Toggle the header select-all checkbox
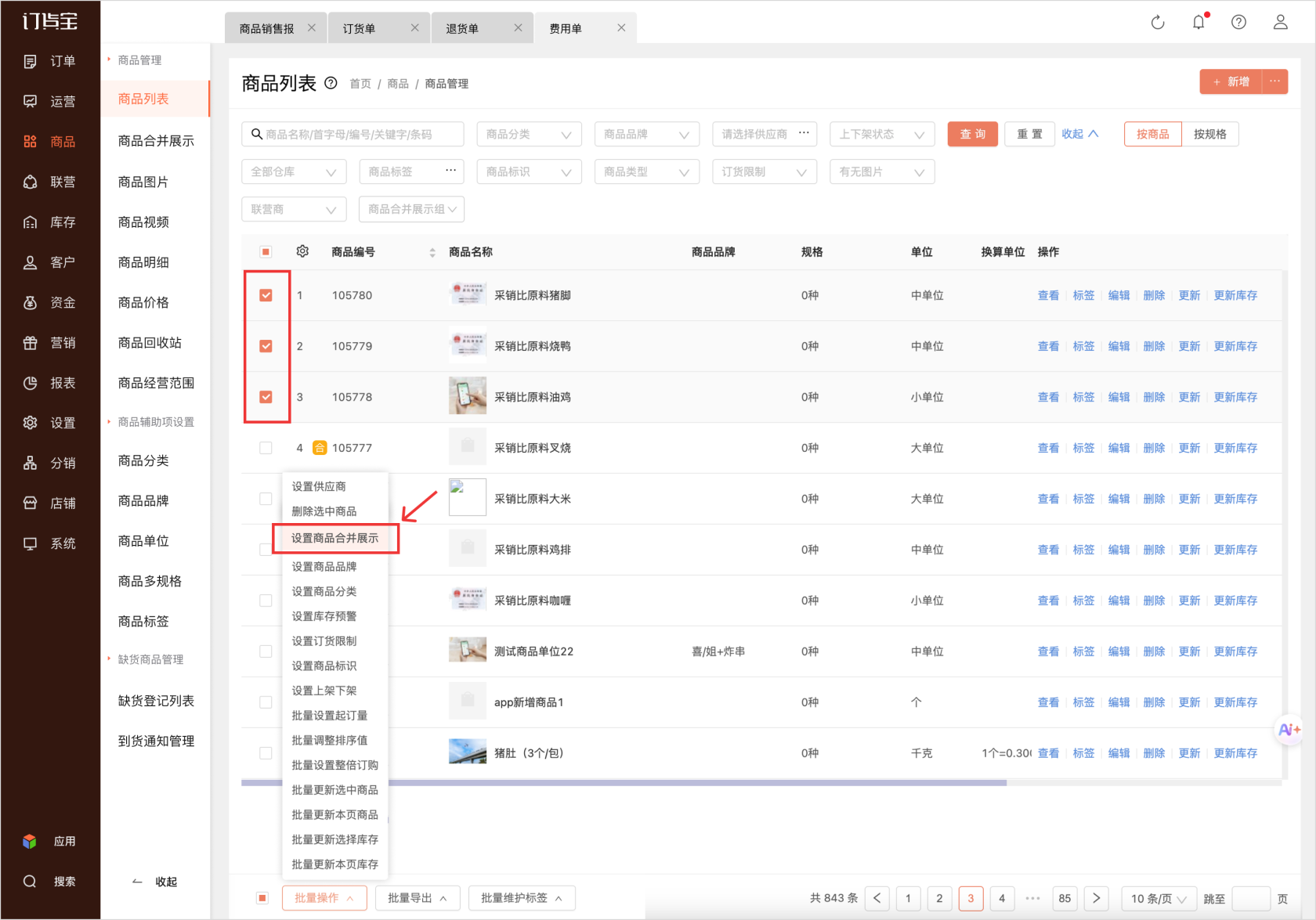 [x=266, y=251]
